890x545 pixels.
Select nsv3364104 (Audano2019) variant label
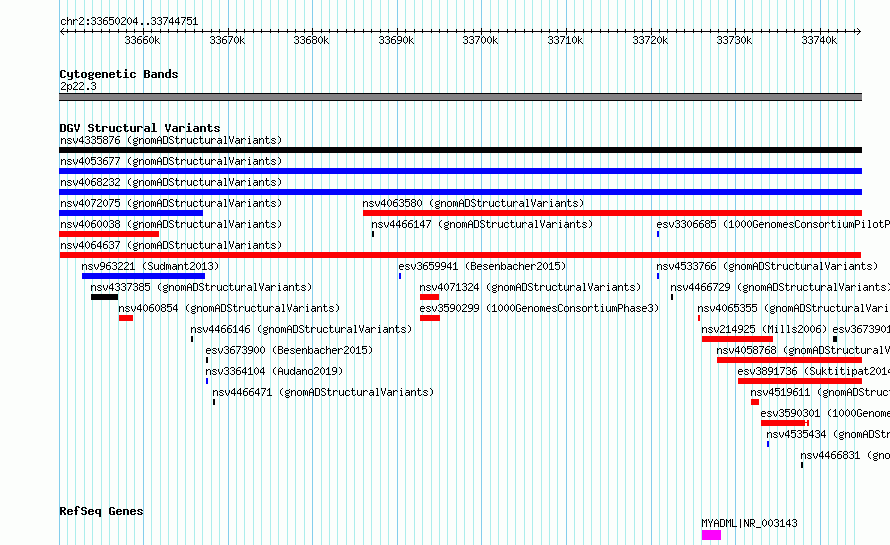click(274, 371)
